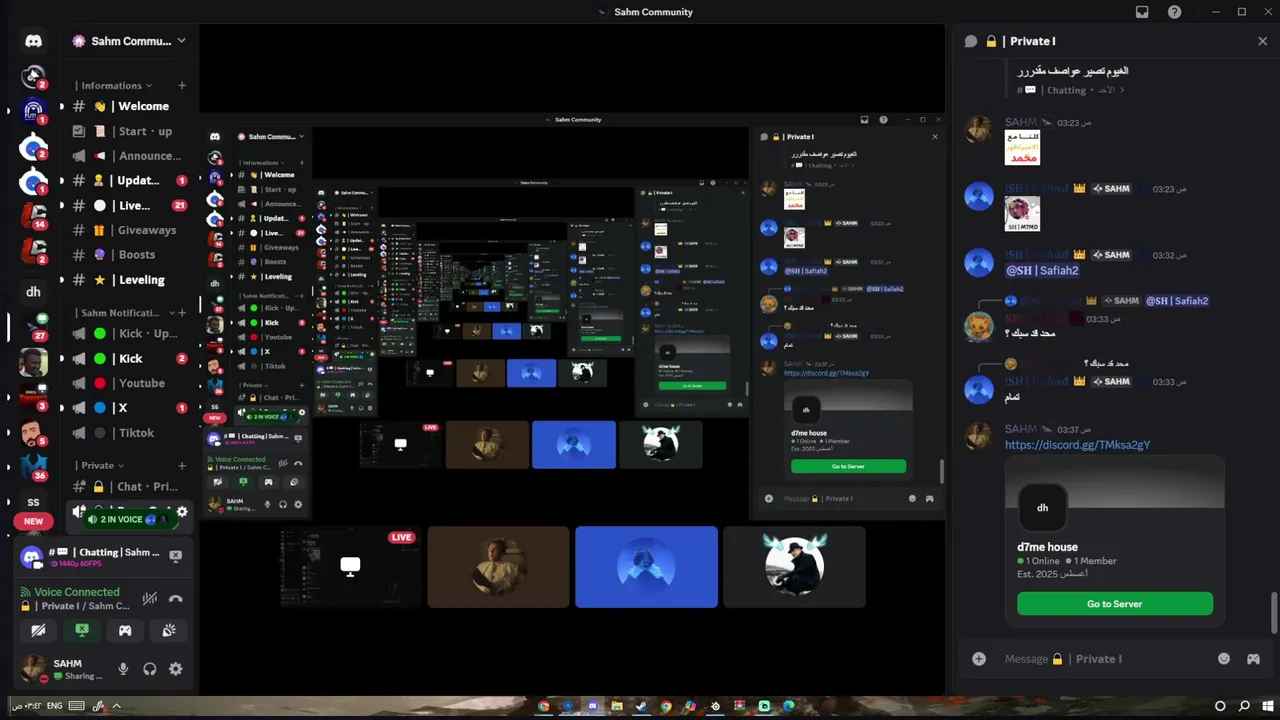Click the @SH | Safiah2 mention

pos(1042,271)
